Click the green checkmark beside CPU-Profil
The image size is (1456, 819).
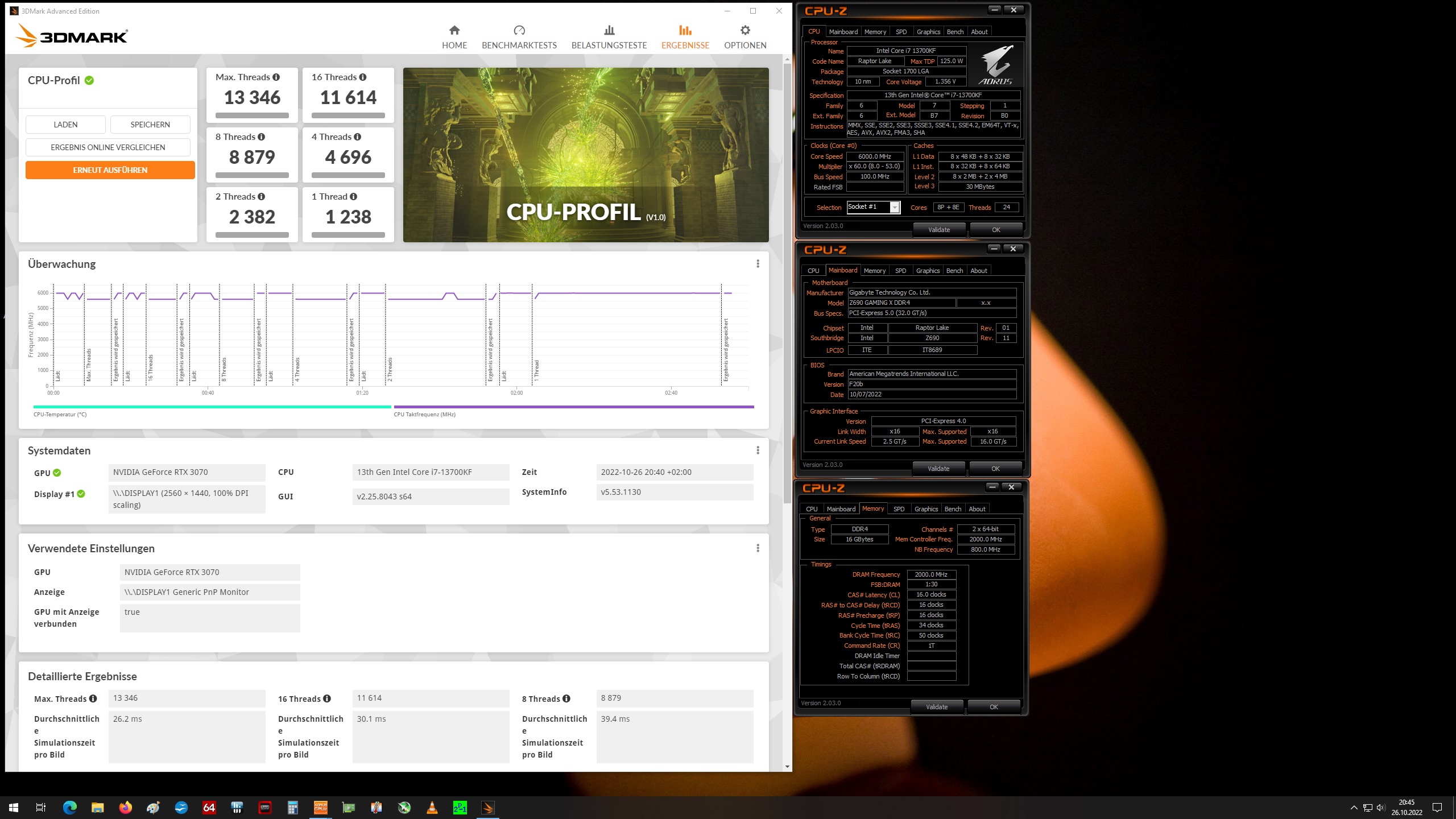(x=89, y=80)
